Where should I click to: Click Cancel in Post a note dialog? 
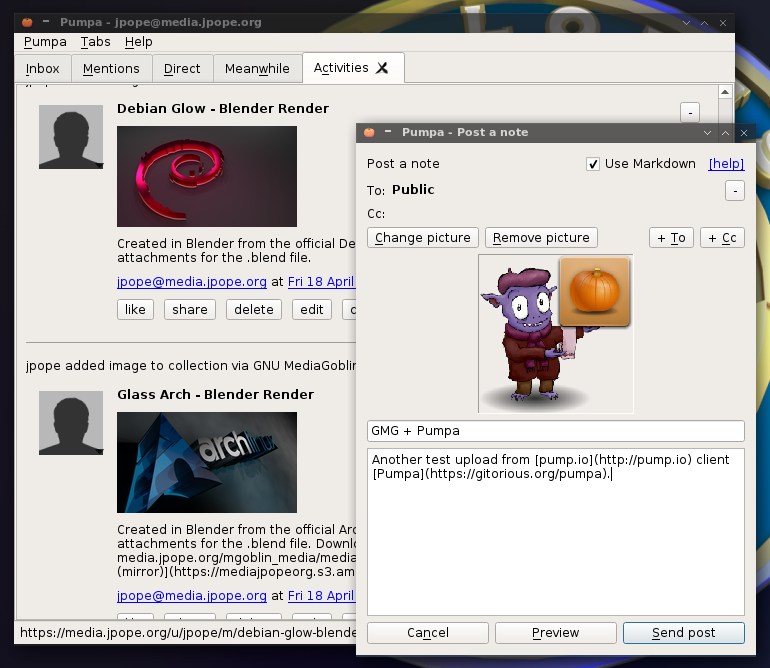coord(428,633)
